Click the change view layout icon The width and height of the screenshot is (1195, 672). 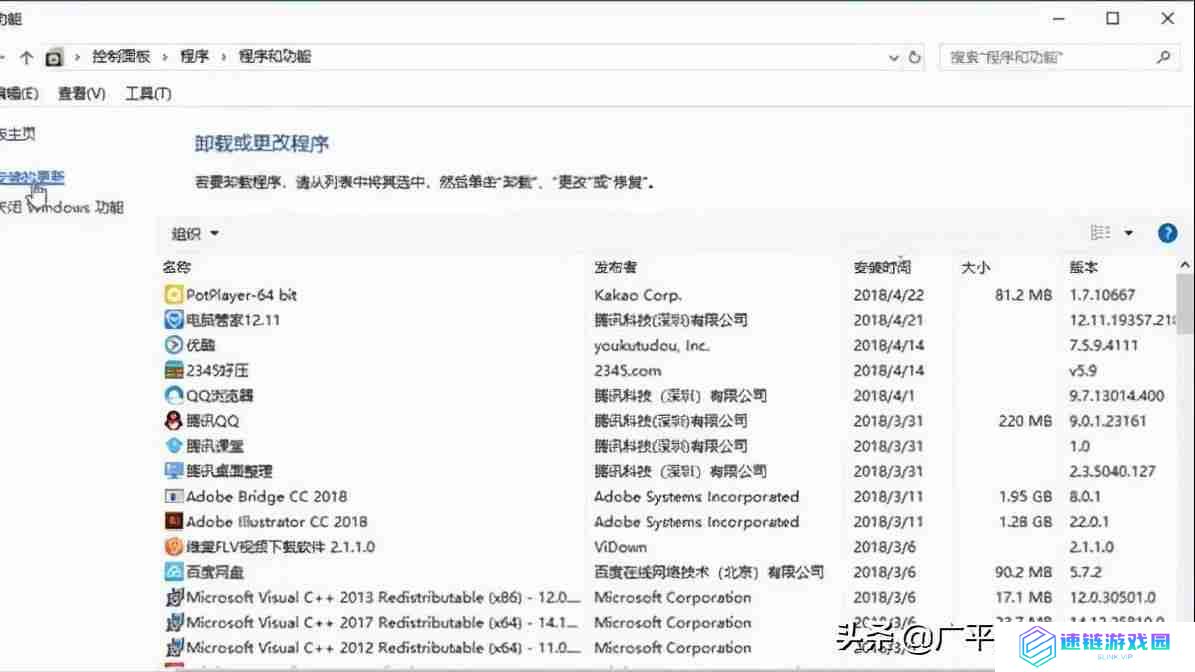coord(1100,233)
